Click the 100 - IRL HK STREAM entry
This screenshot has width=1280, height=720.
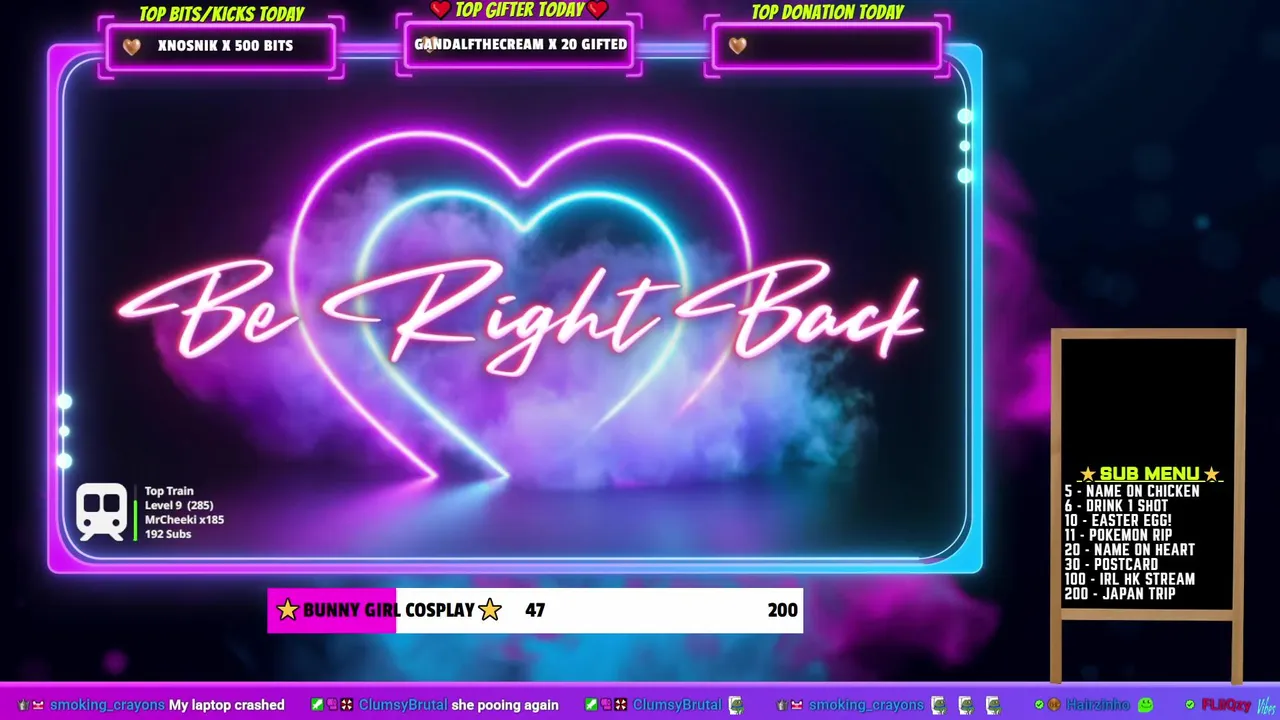tap(1130, 579)
